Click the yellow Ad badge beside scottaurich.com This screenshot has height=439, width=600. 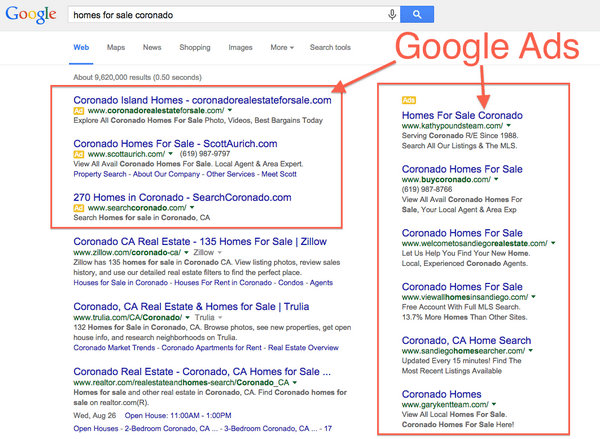pos(78,154)
